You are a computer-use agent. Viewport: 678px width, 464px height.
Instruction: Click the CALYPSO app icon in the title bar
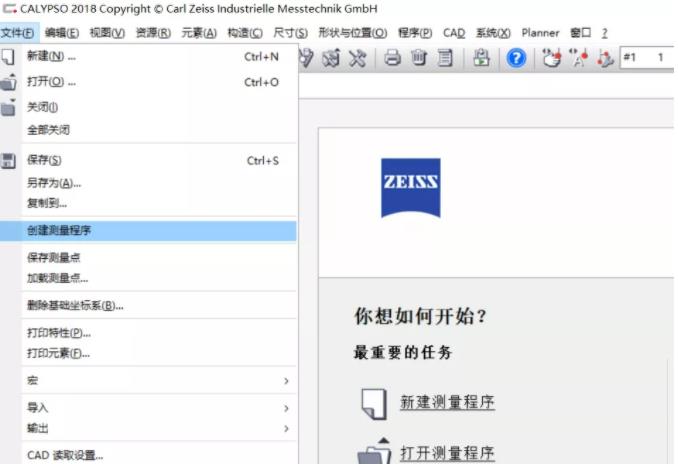click(10, 8)
